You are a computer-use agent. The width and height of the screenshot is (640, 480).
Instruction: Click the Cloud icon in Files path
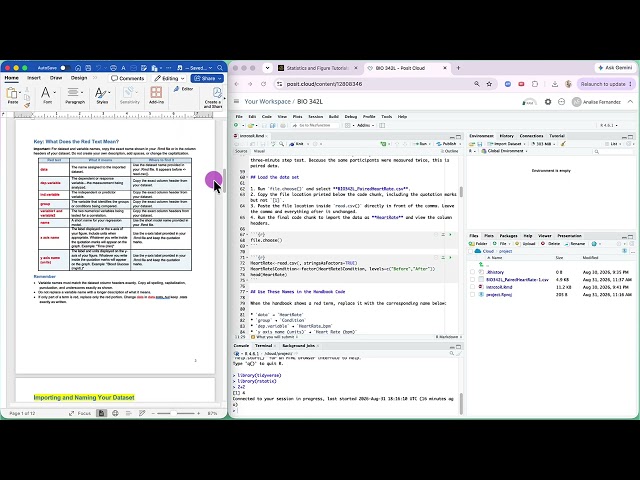pyautogui.click(x=478, y=251)
